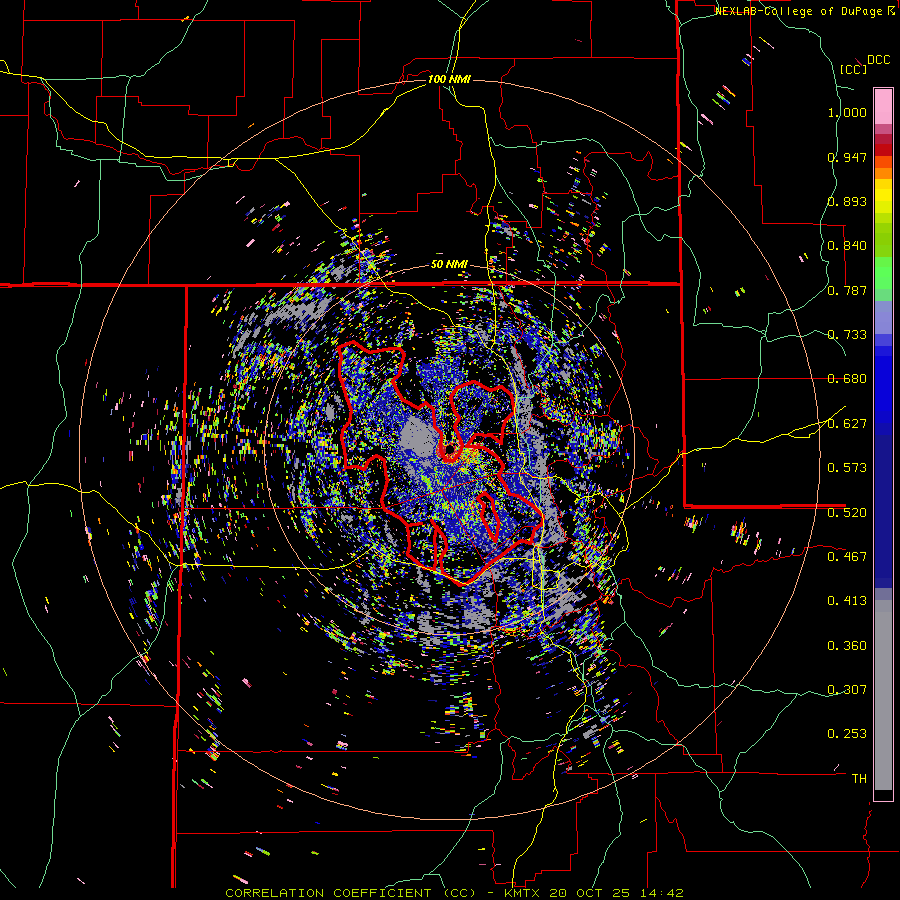
Task: Pick the light pink top segment of color bar
Action: (x=883, y=107)
